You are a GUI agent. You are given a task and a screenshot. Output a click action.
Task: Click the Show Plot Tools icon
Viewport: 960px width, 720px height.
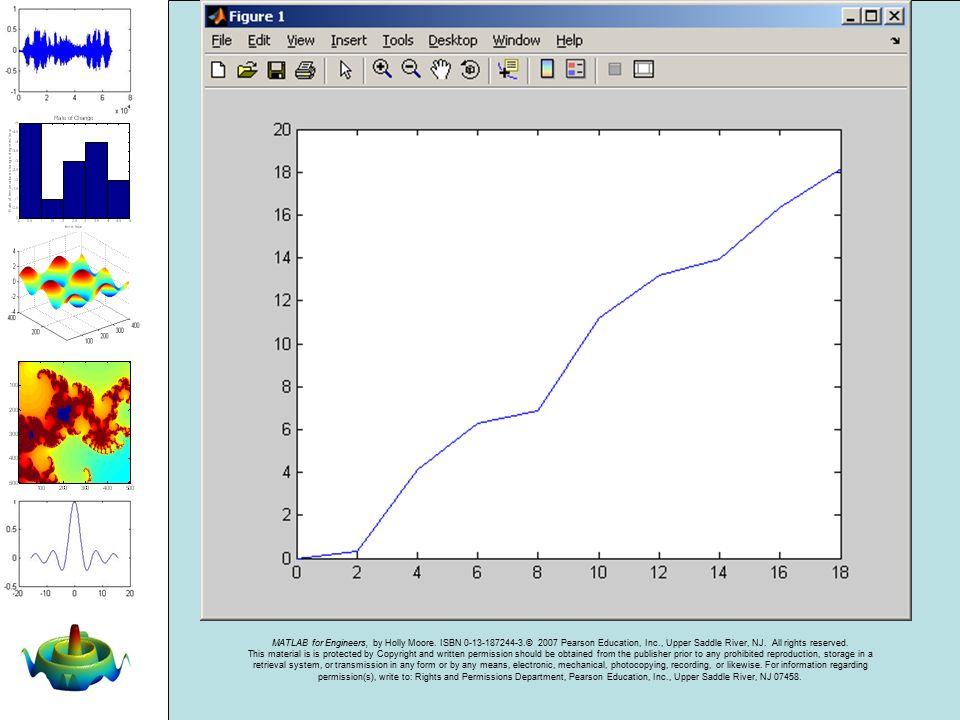[x=643, y=69]
